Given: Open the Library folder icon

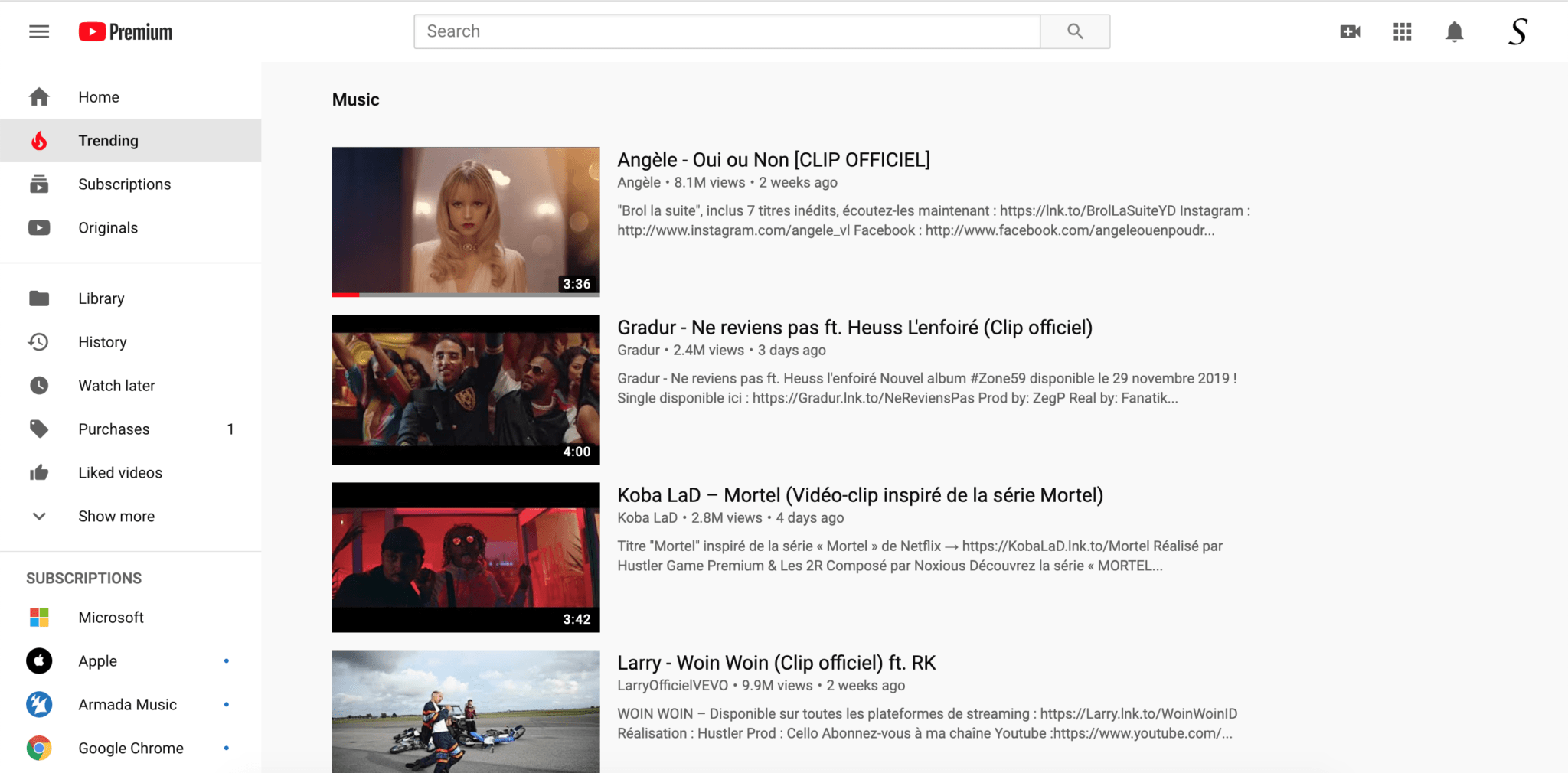Looking at the screenshot, I should [38, 298].
